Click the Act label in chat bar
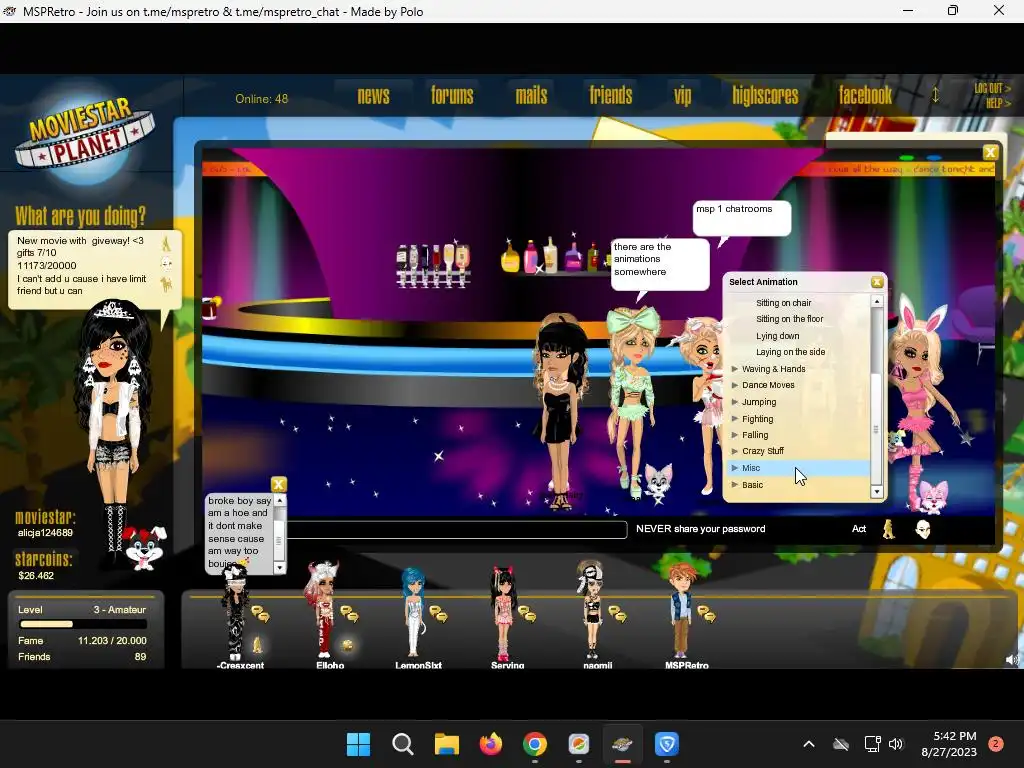 [859, 529]
